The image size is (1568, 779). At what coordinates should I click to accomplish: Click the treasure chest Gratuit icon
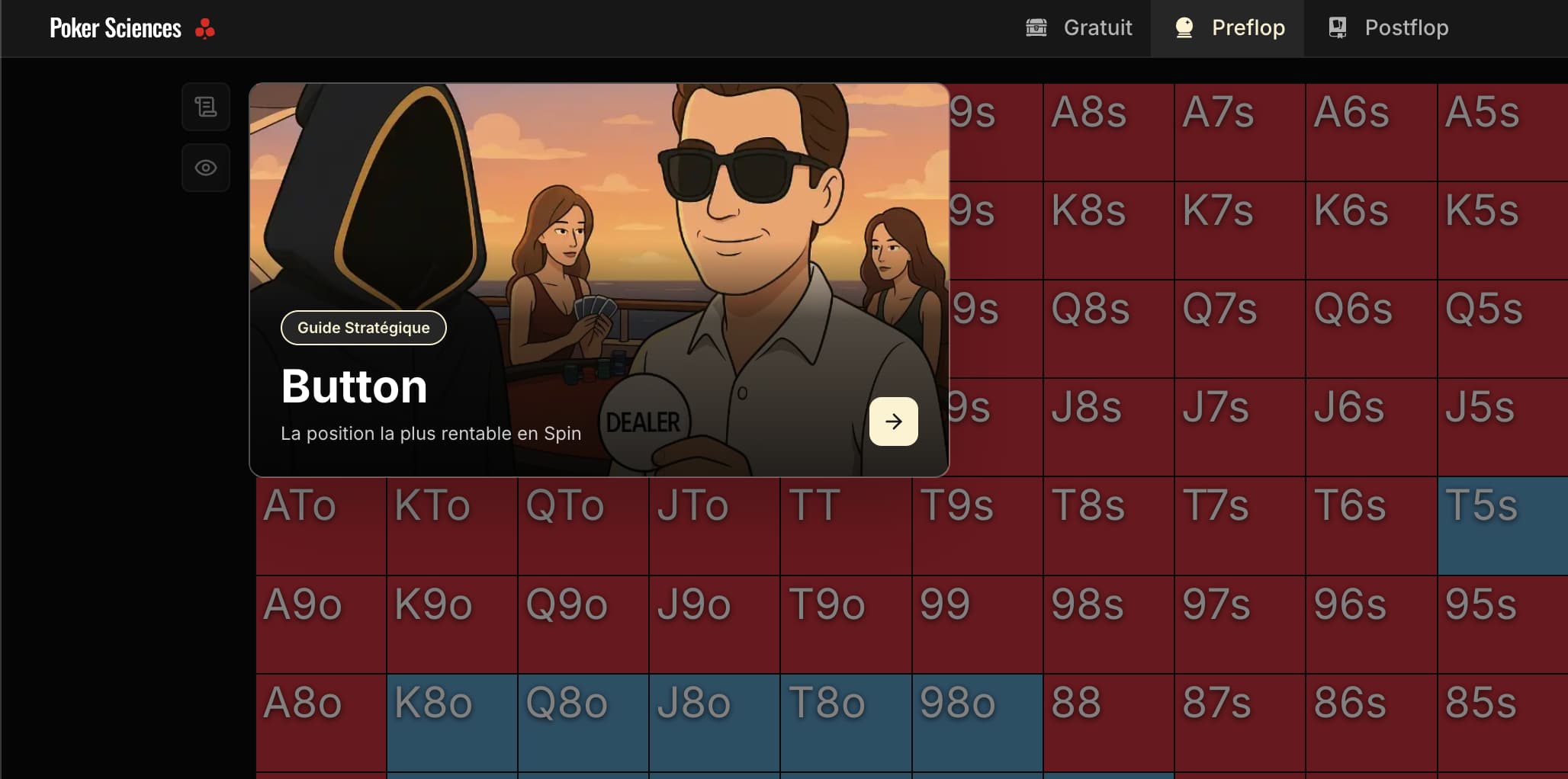tap(1036, 28)
